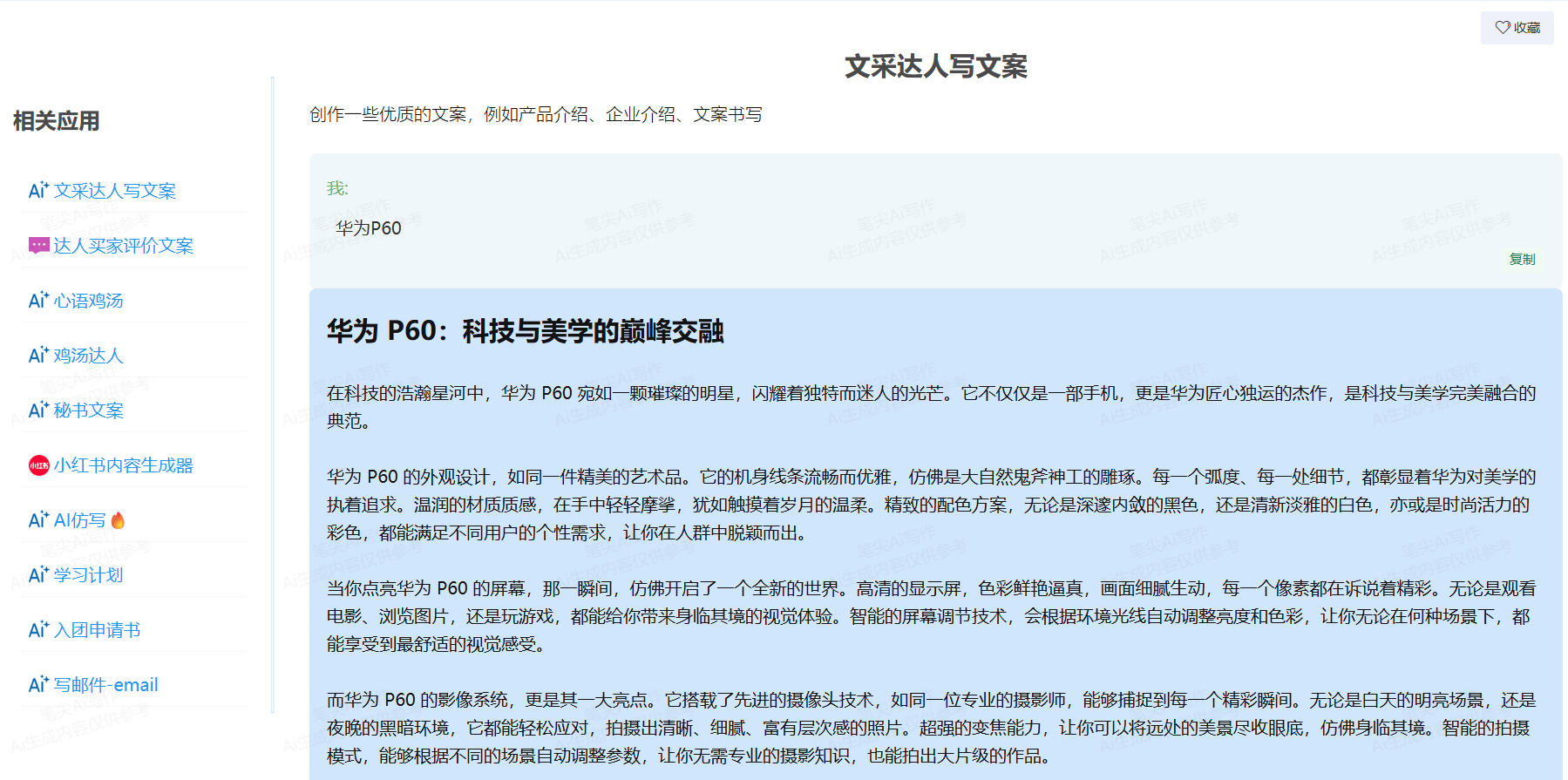Open 小红书内容生成器 app link
1568x780 pixels.
pos(123,465)
